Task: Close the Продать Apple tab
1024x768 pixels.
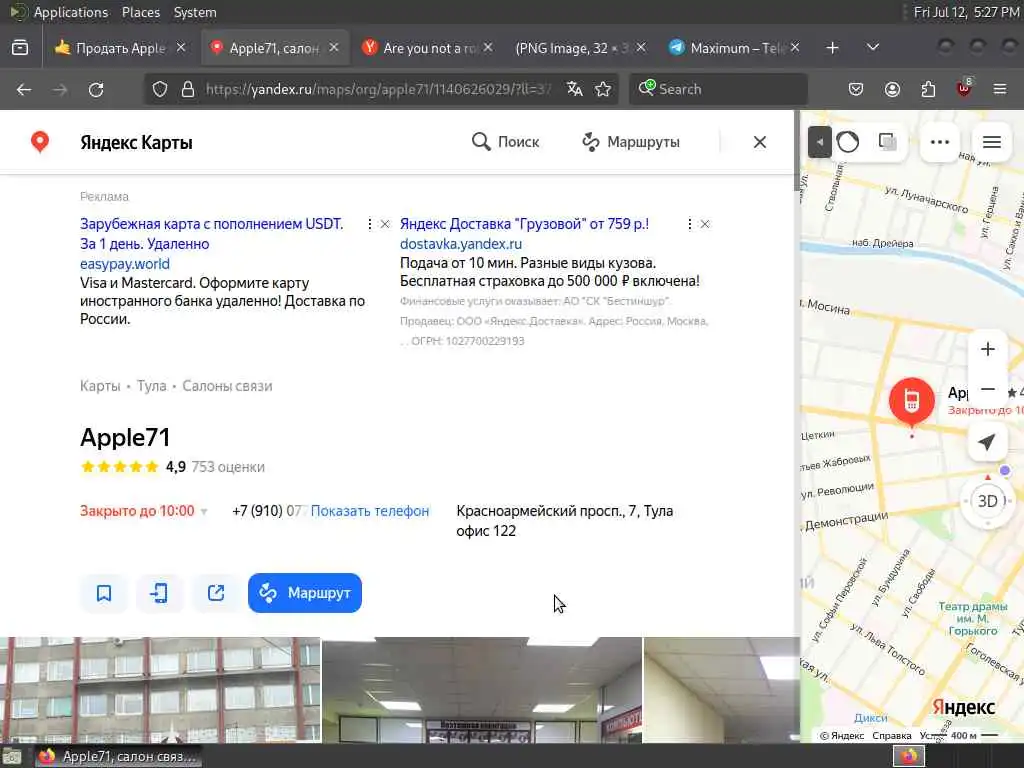Action: point(182,48)
